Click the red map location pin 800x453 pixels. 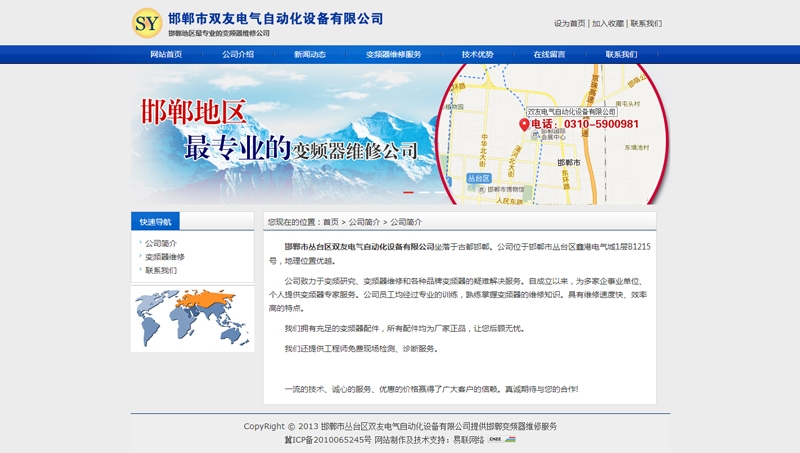pos(523,124)
